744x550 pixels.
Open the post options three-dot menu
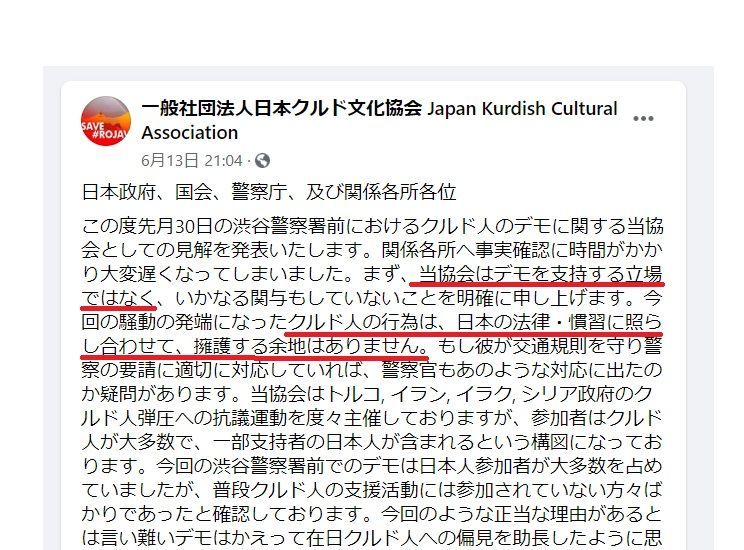[x=643, y=118]
